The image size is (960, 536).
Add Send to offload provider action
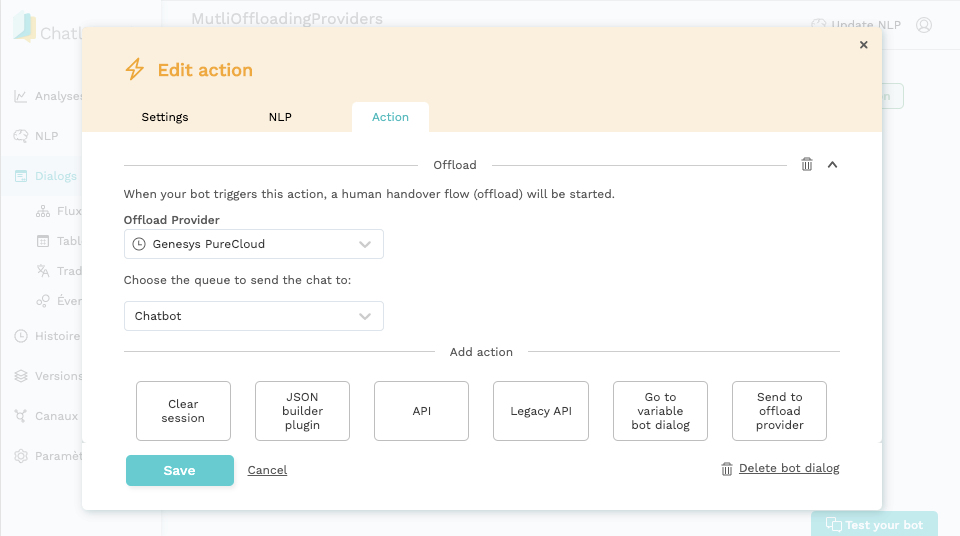click(x=779, y=411)
